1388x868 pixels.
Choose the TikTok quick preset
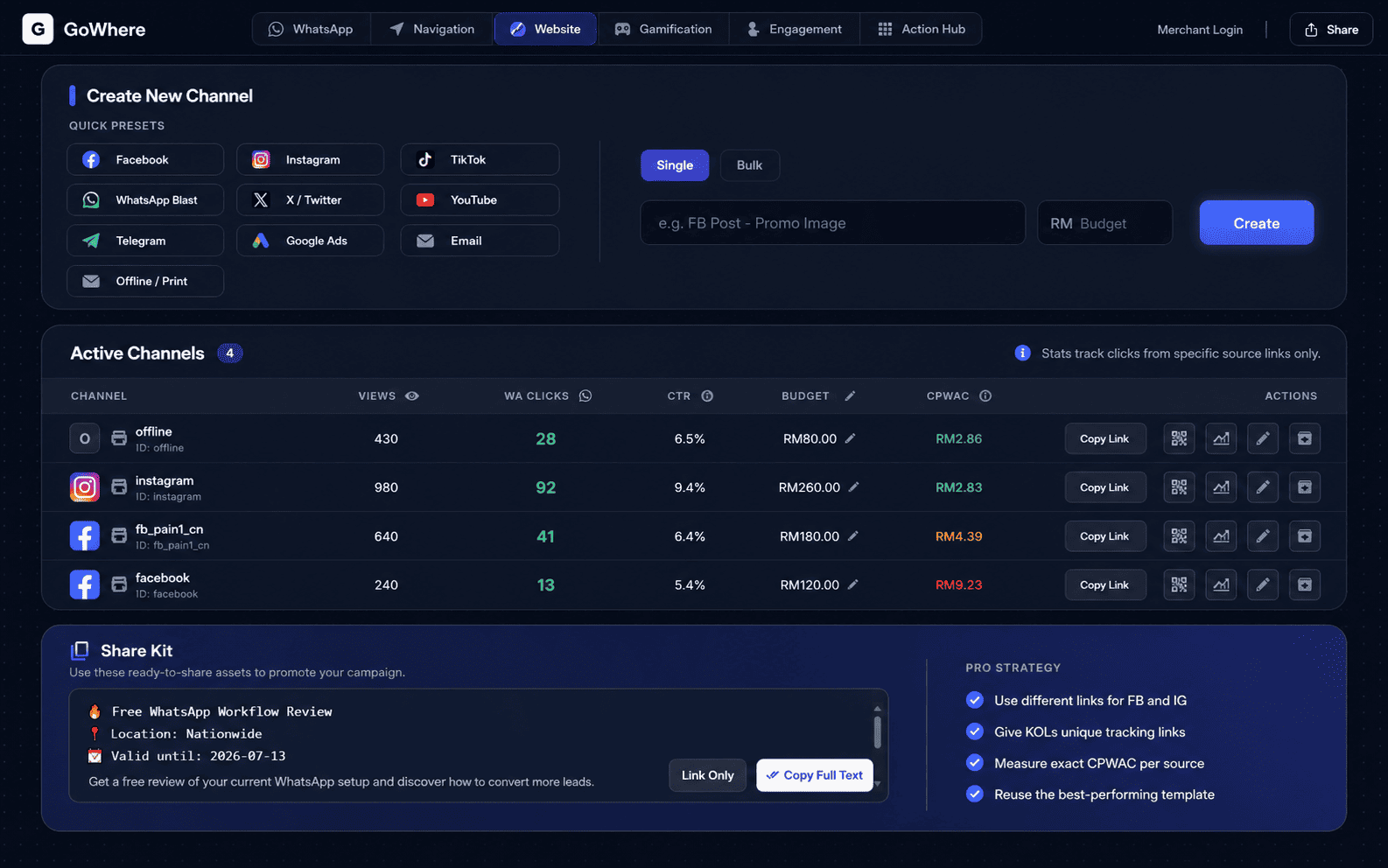480,159
